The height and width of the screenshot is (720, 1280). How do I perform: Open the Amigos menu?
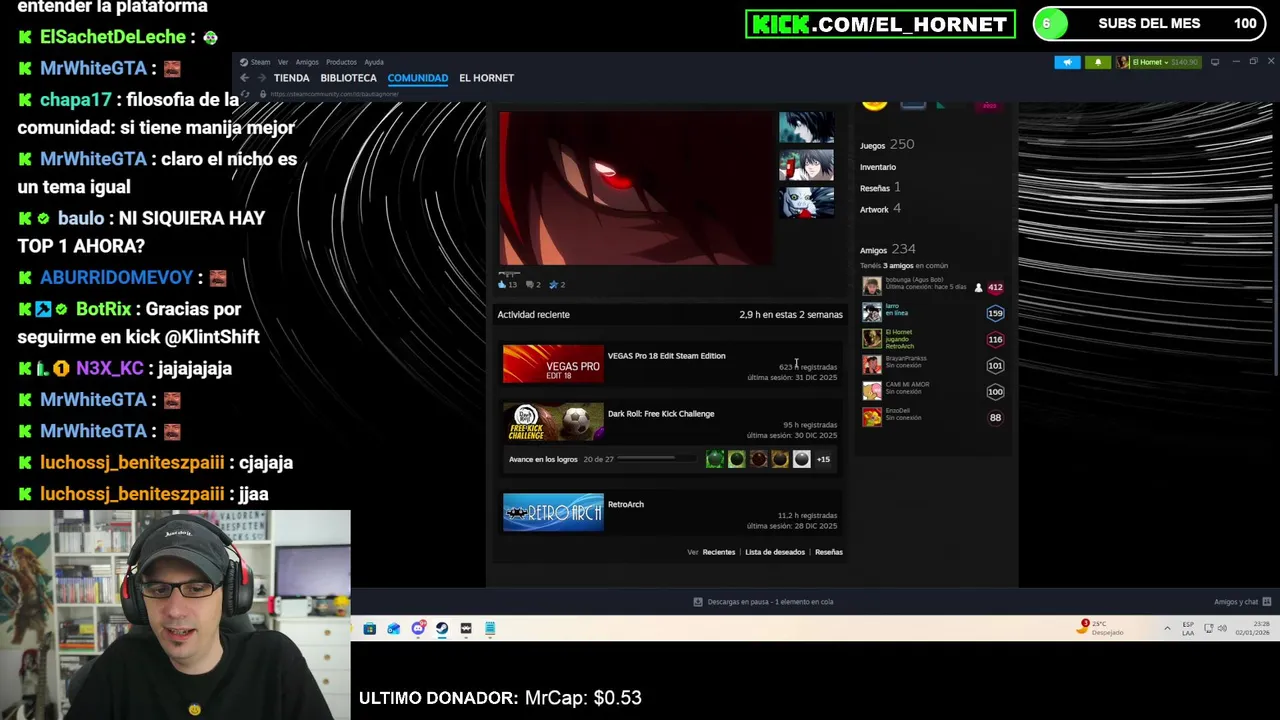coord(307,62)
